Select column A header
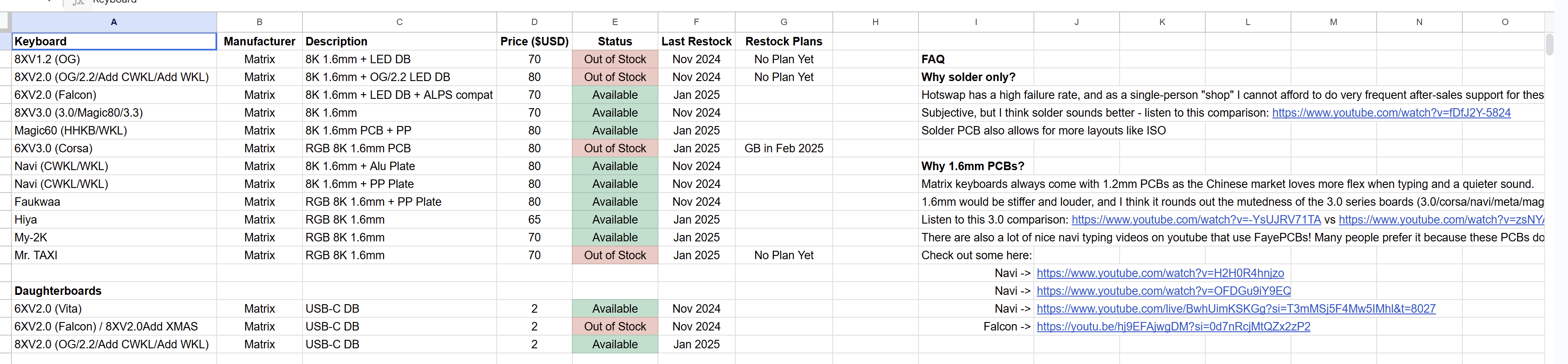1568x364 pixels. pos(114,22)
